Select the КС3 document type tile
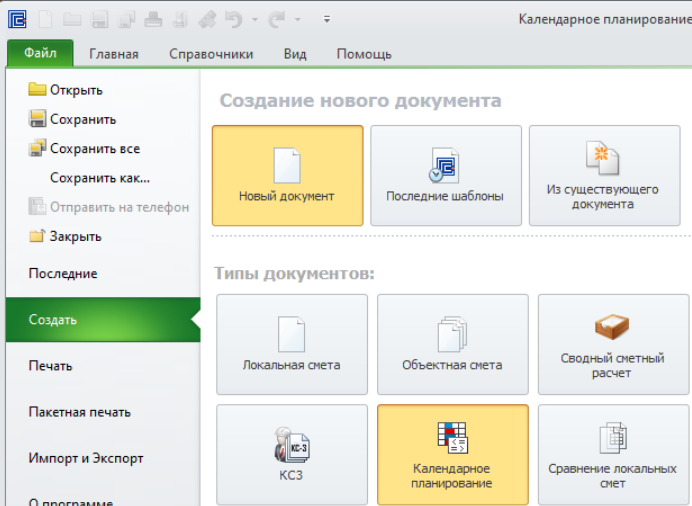The height and width of the screenshot is (506, 692). pos(292,455)
